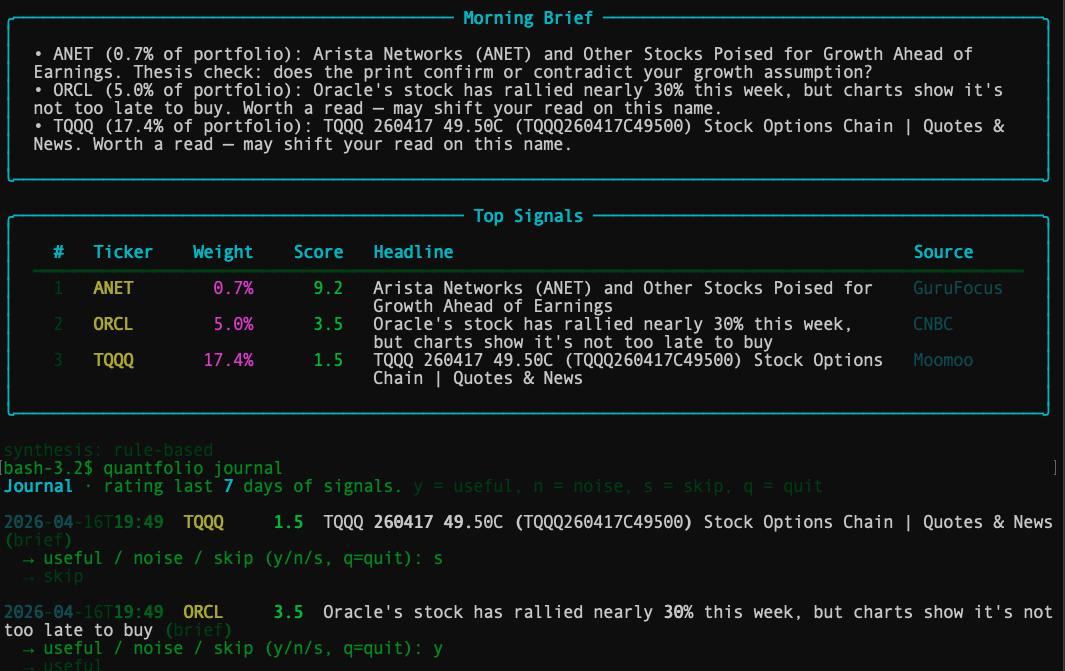Viewport: 1065px width, 671px height.
Task: Select ORCL ticker in Top Signals table
Action: (x=113, y=324)
